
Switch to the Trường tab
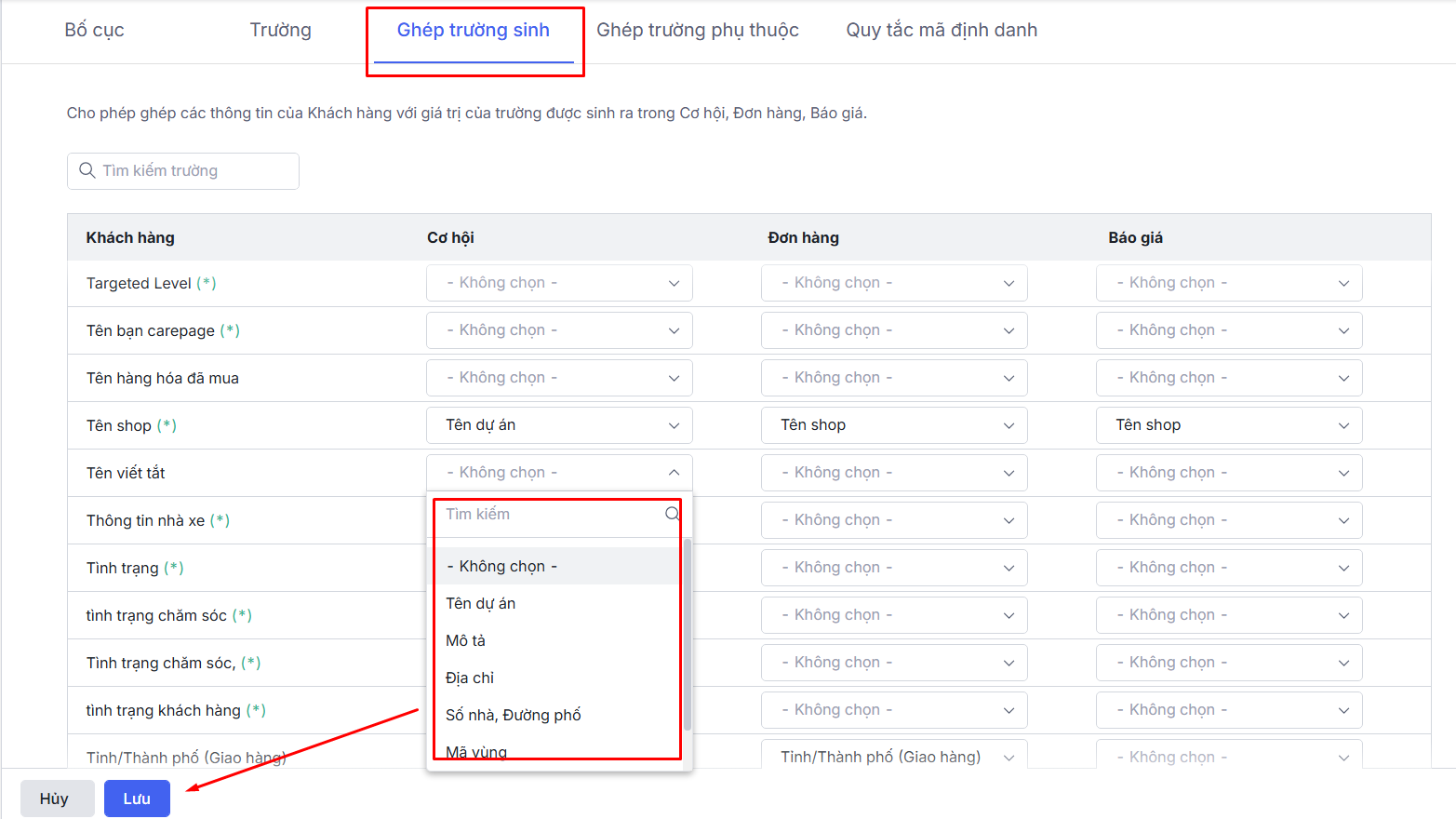coord(280,31)
